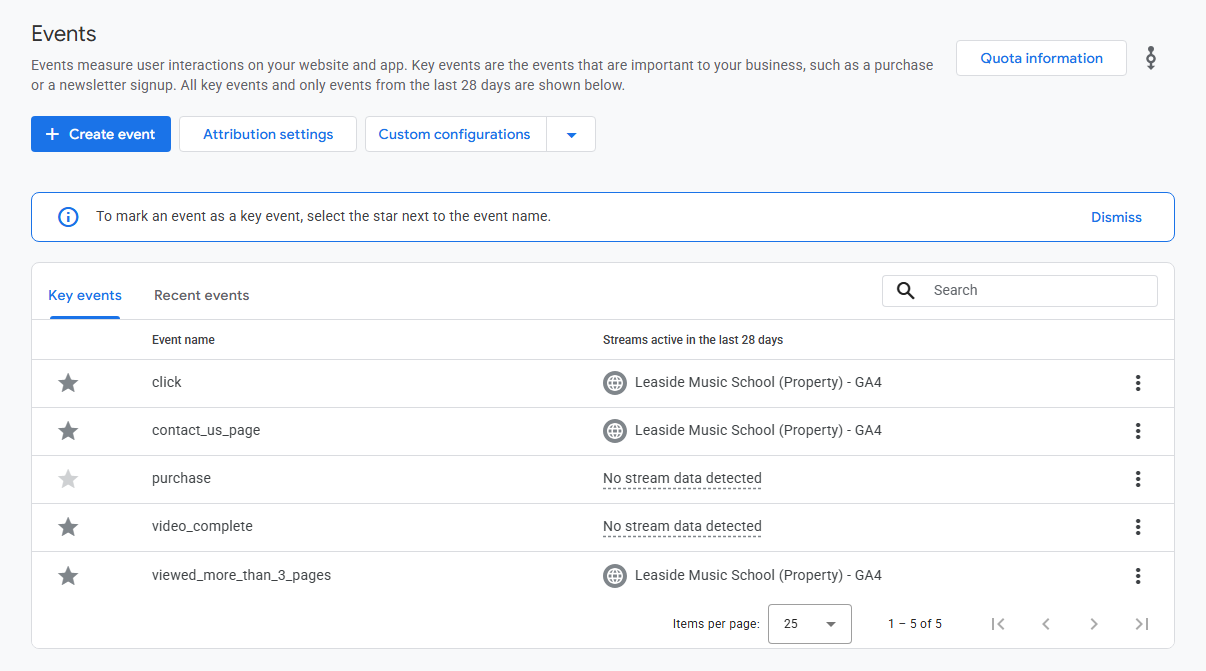The image size is (1206, 671).
Task: Open the three-dot menu for viewed_more_than_3_pages
Action: 1138,576
